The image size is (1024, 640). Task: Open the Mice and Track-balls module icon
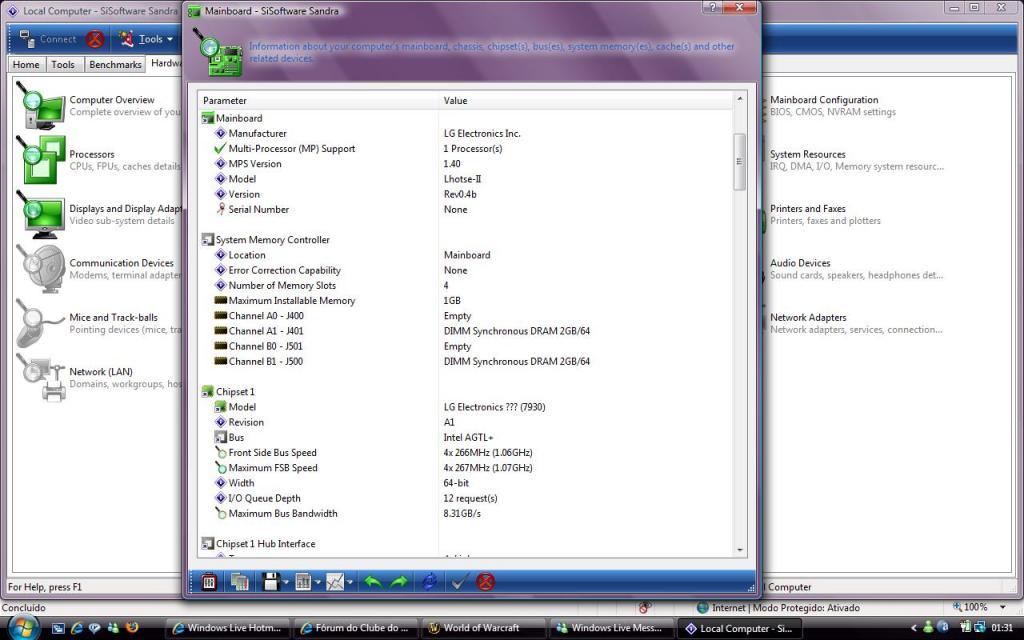tap(40, 323)
